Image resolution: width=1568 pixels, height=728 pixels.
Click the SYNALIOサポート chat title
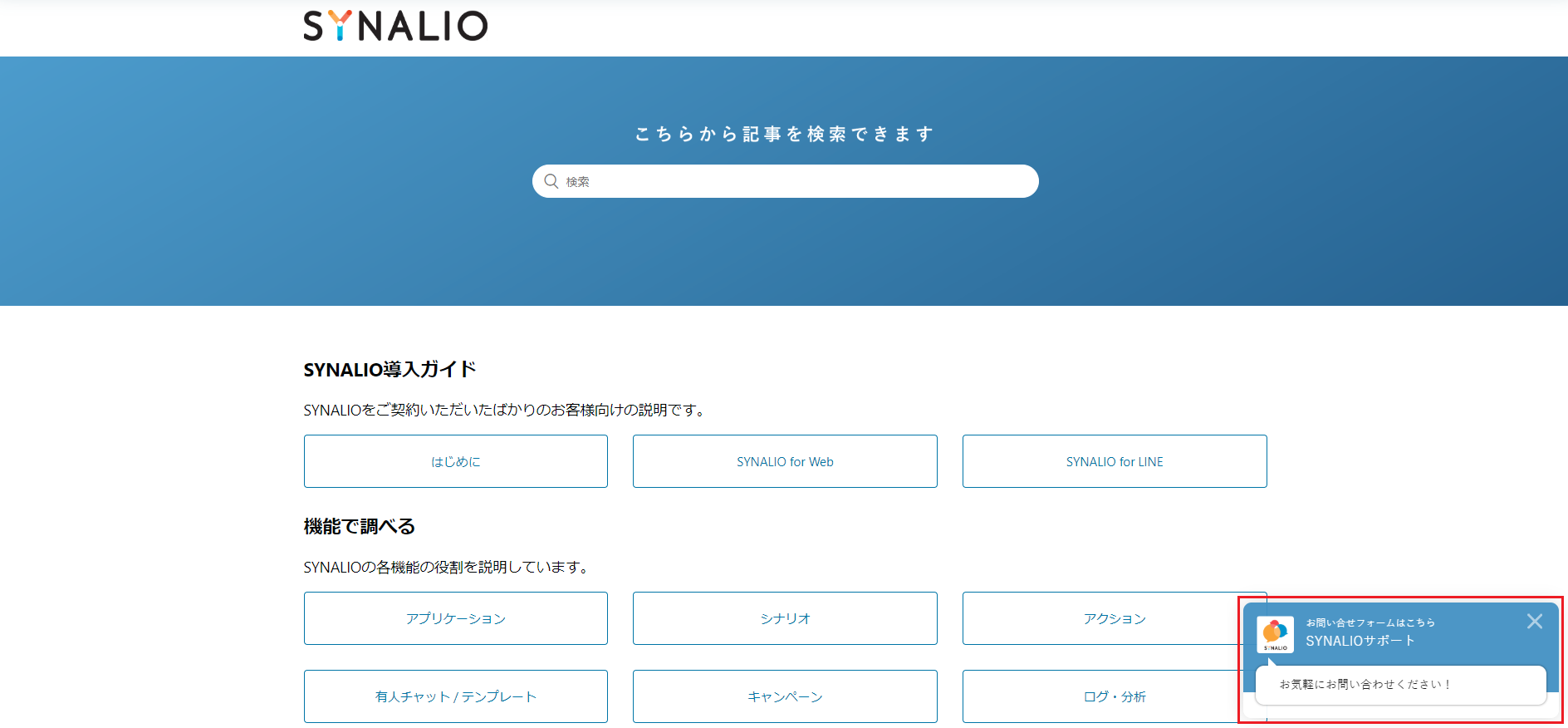pyautogui.click(x=1360, y=641)
